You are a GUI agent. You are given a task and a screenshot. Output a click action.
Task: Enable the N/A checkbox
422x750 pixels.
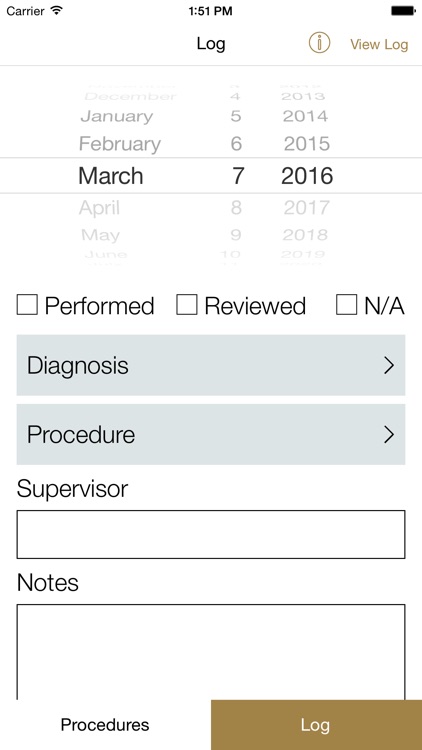pos(346,305)
